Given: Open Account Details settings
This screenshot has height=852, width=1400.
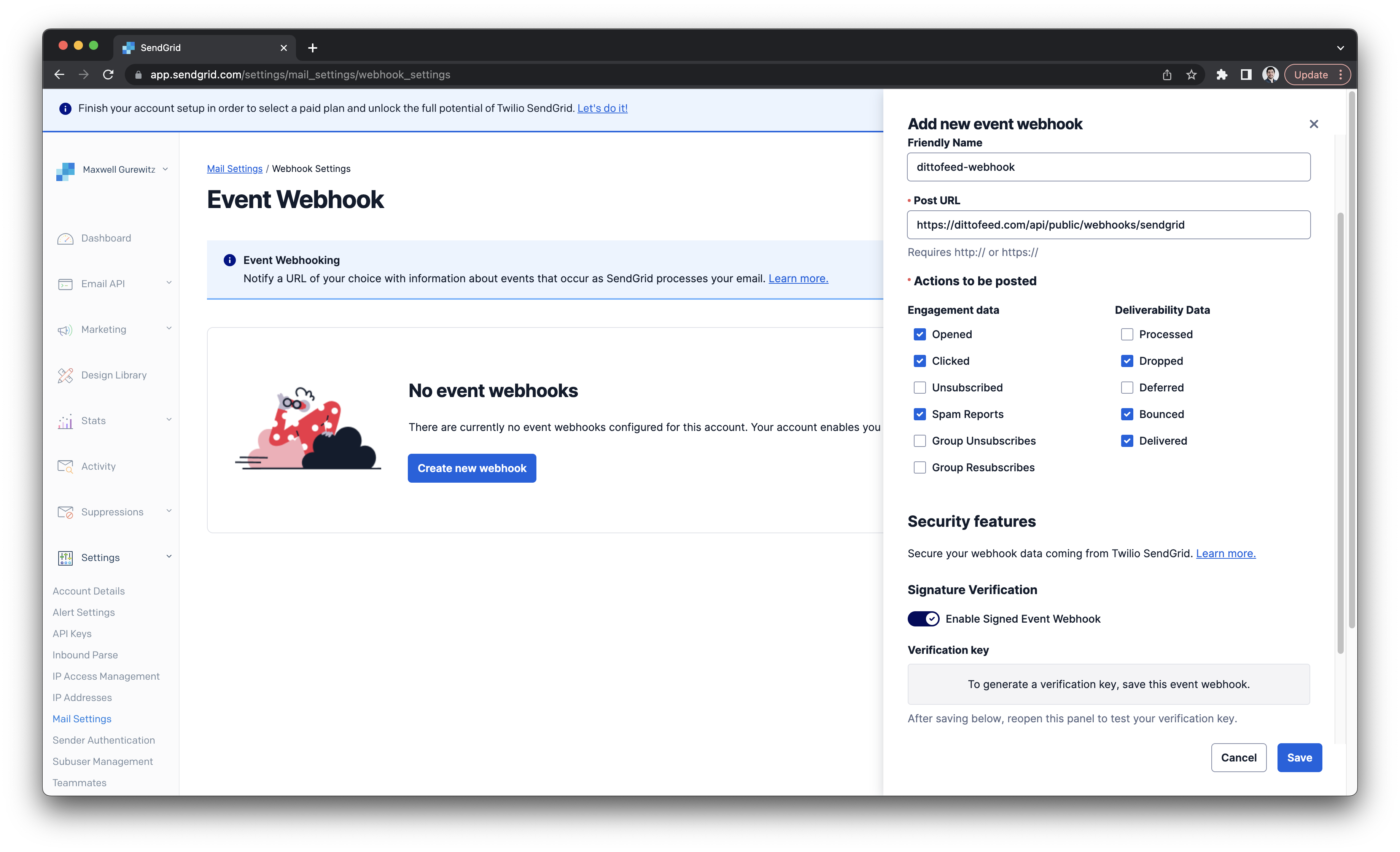Looking at the screenshot, I should tap(89, 591).
